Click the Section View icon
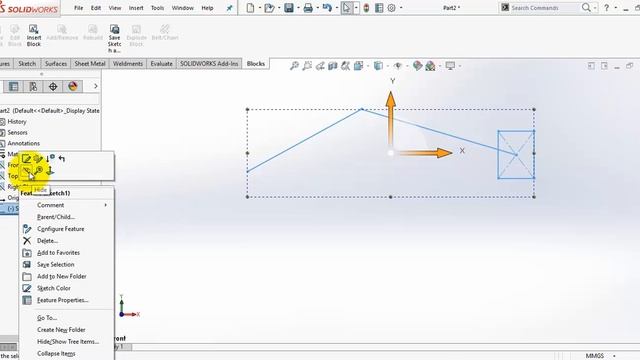 click(x=333, y=66)
